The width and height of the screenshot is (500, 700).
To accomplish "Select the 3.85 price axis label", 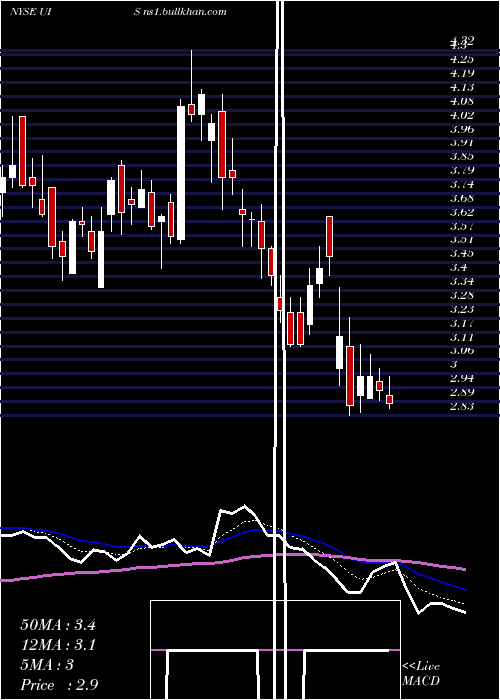I will click(462, 157).
